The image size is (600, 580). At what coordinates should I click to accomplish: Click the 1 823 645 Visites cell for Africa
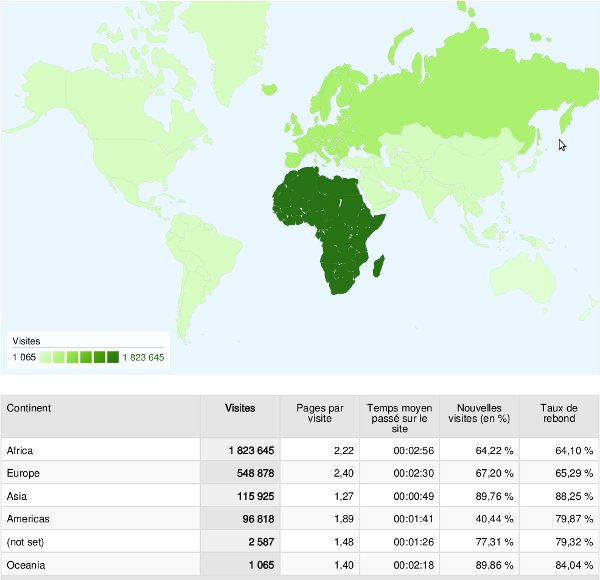point(241,450)
